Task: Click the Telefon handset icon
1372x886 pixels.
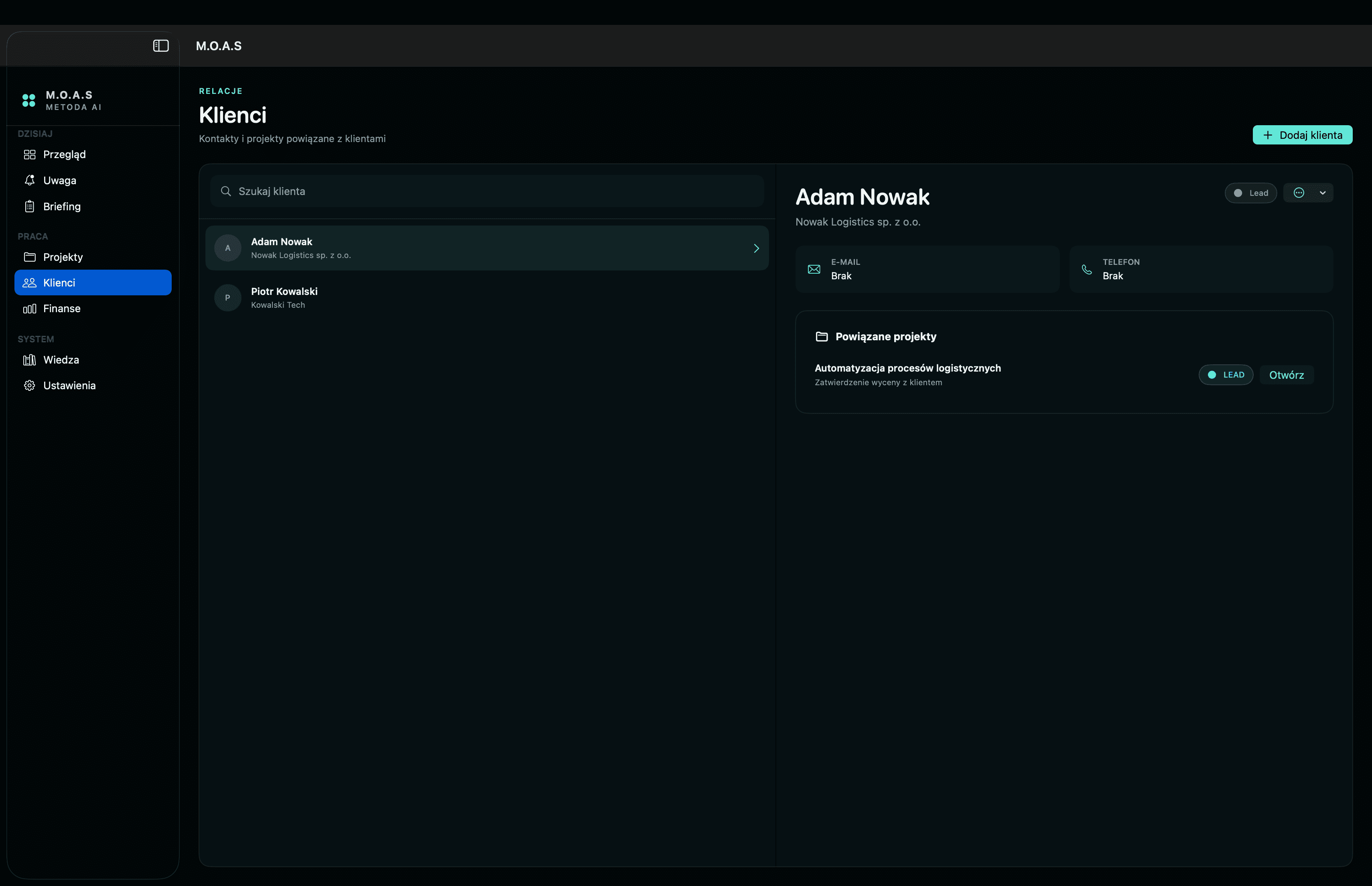Action: pos(1087,269)
